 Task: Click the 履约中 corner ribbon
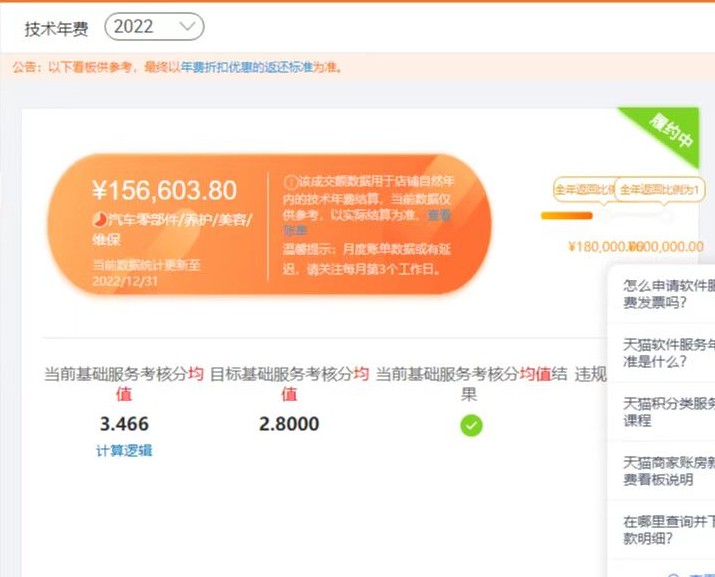[671, 131]
